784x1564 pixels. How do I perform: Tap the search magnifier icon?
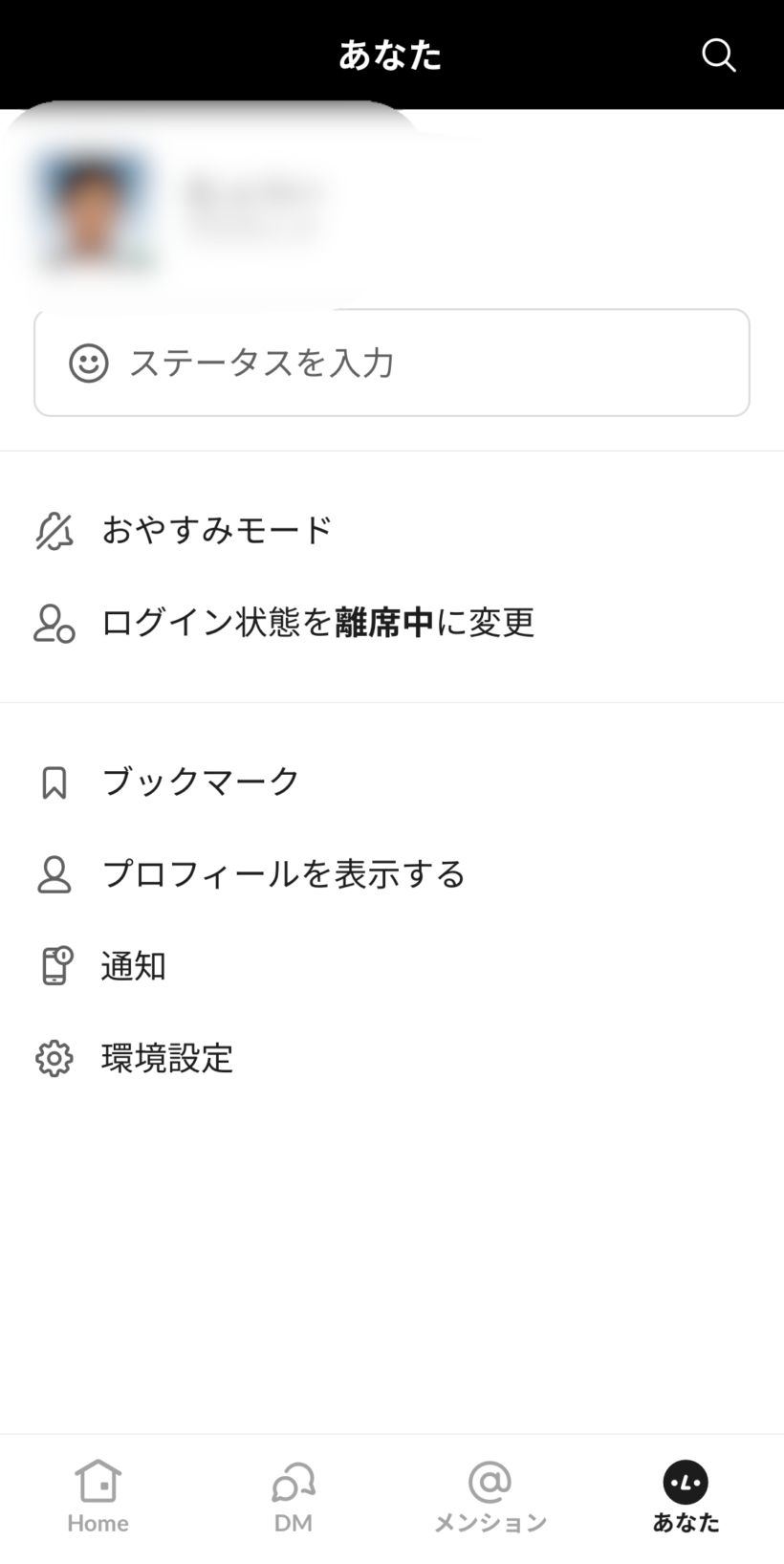(718, 55)
